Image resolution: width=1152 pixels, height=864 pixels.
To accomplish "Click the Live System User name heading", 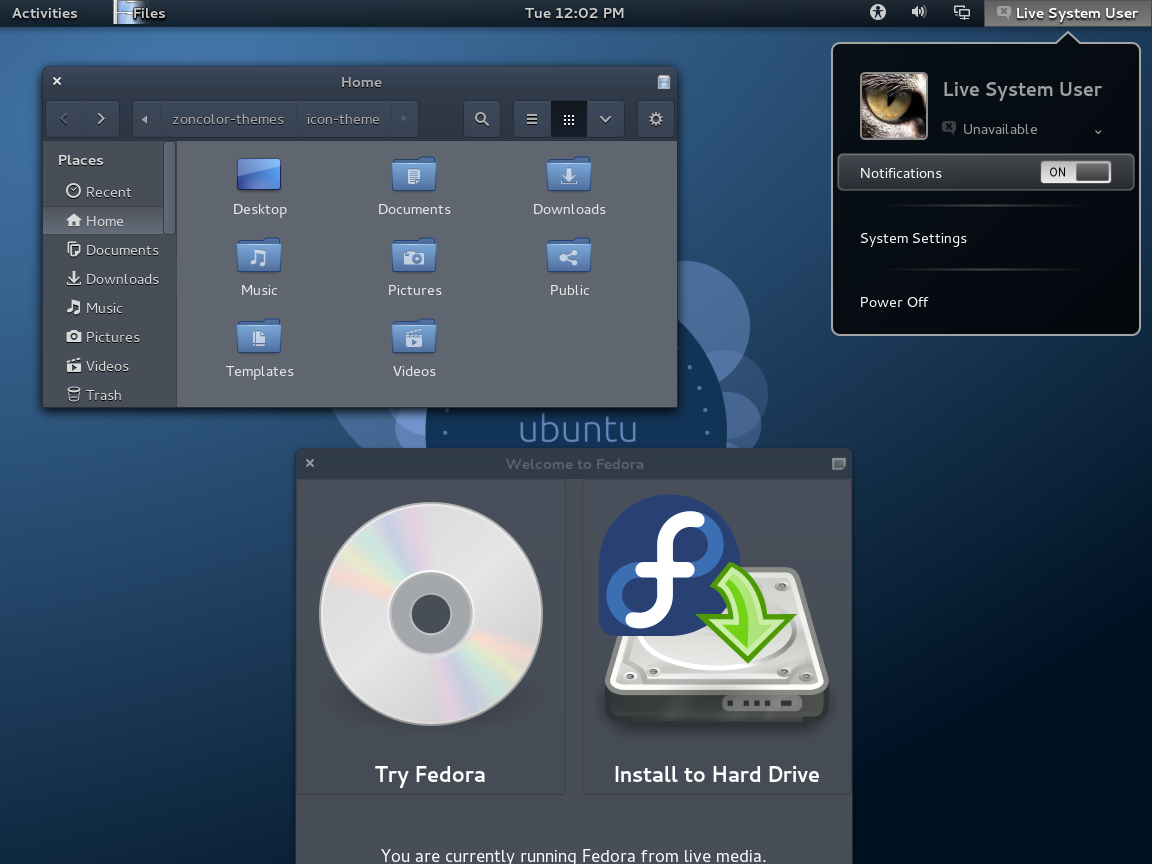I will coord(1022,90).
